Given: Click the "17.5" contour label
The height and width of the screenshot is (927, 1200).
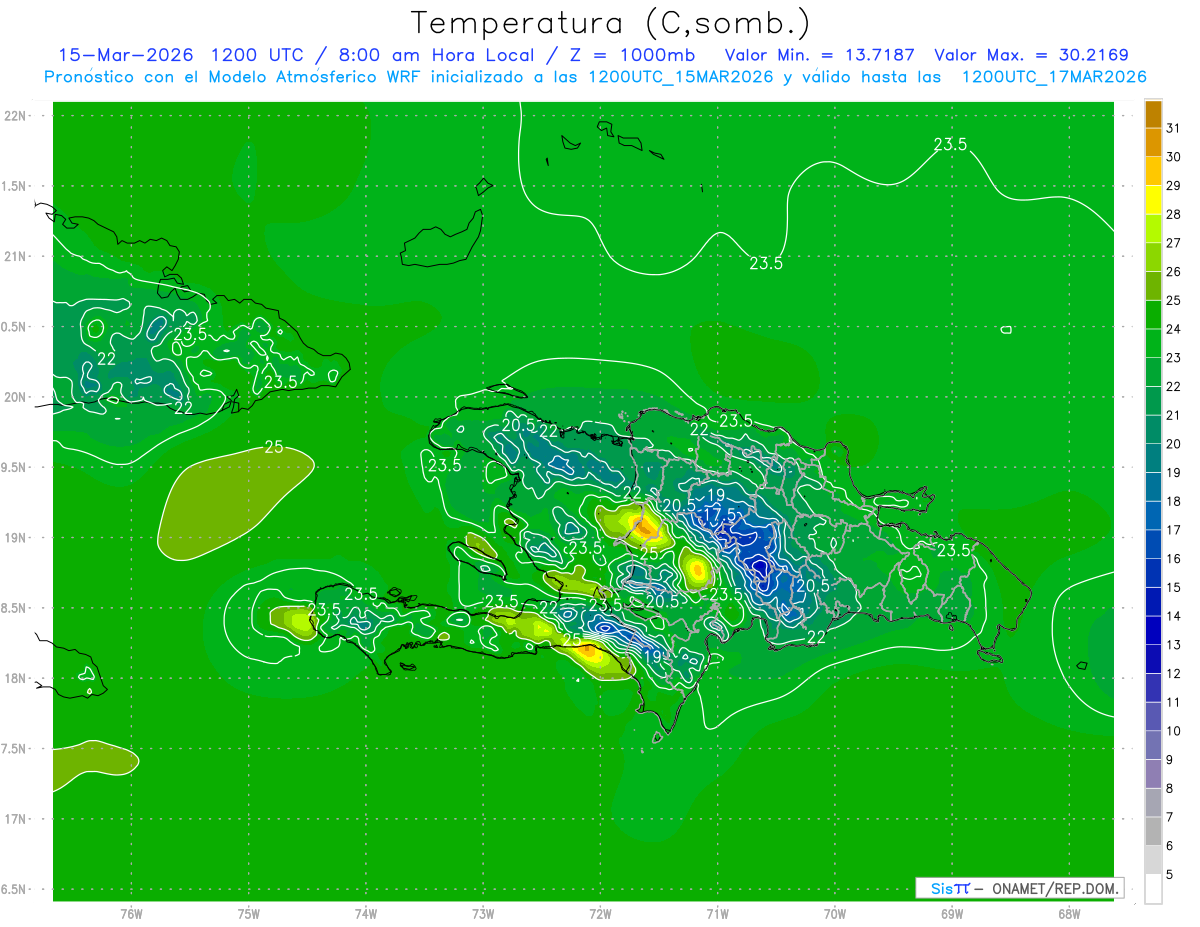Looking at the screenshot, I should pyautogui.click(x=720, y=514).
